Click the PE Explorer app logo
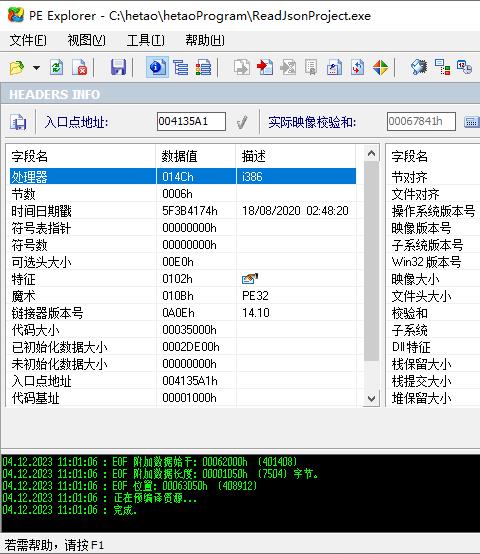Image resolution: width=480 pixels, height=554 pixels. click(16, 15)
